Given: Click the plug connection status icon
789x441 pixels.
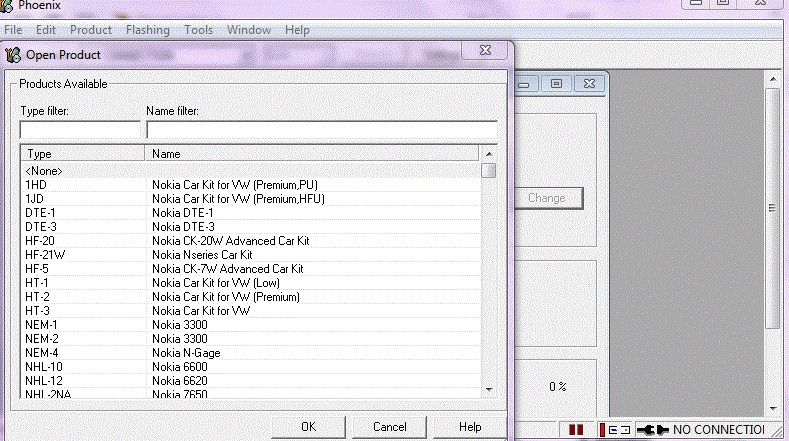Looking at the screenshot, I should tap(653, 430).
